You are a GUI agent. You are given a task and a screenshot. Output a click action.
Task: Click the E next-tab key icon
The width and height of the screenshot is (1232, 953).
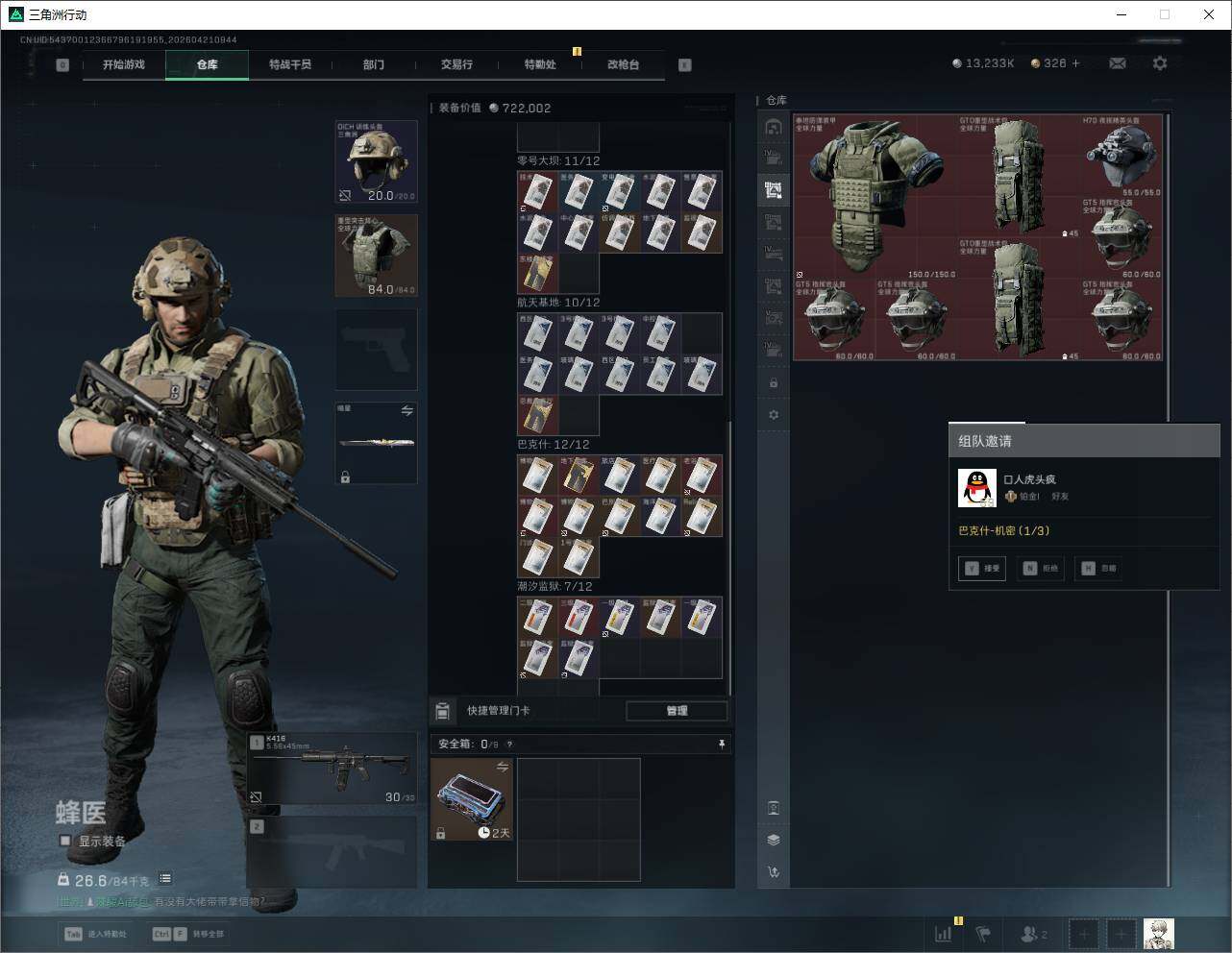(x=685, y=65)
